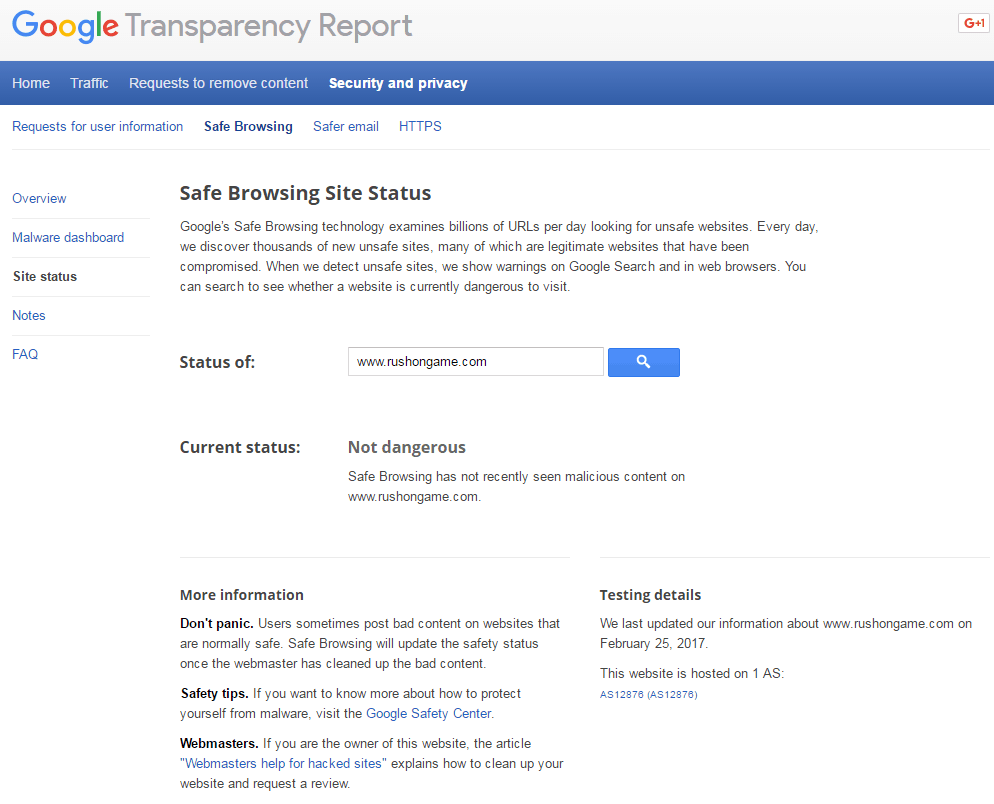Image resolution: width=994 pixels, height=804 pixels.
Task: Open Malware dashboard in the sidebar
Action: tap(68, 237)
